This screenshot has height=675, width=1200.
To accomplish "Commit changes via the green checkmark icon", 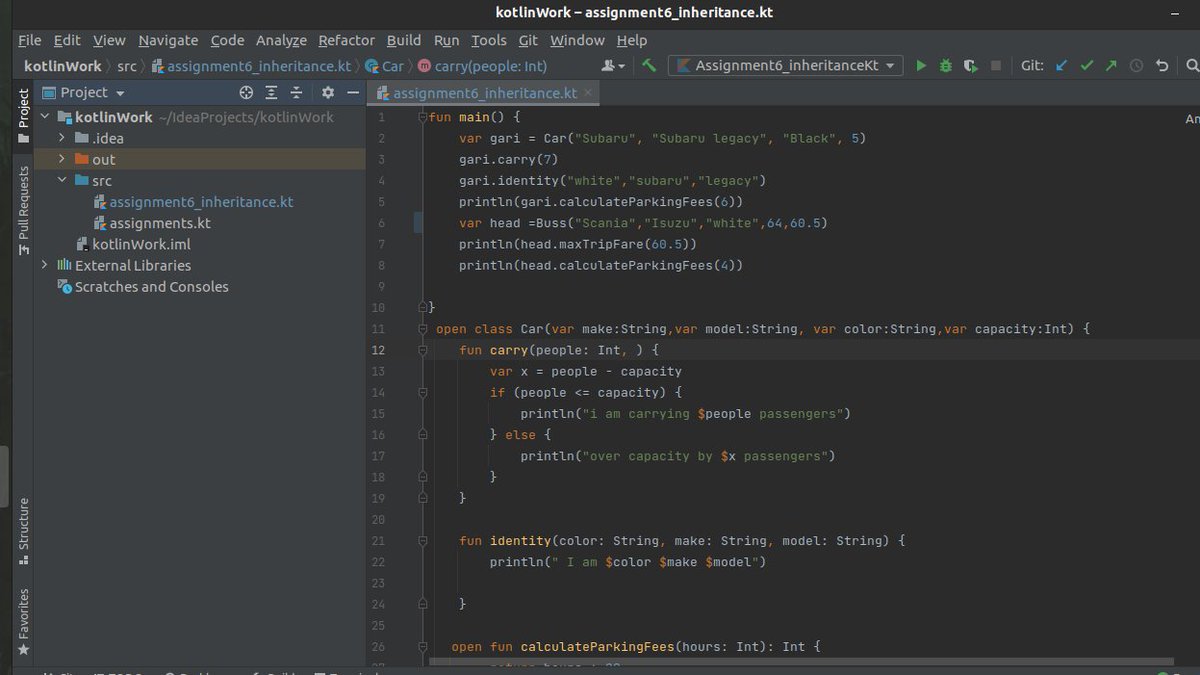I will coord(1087,64).
